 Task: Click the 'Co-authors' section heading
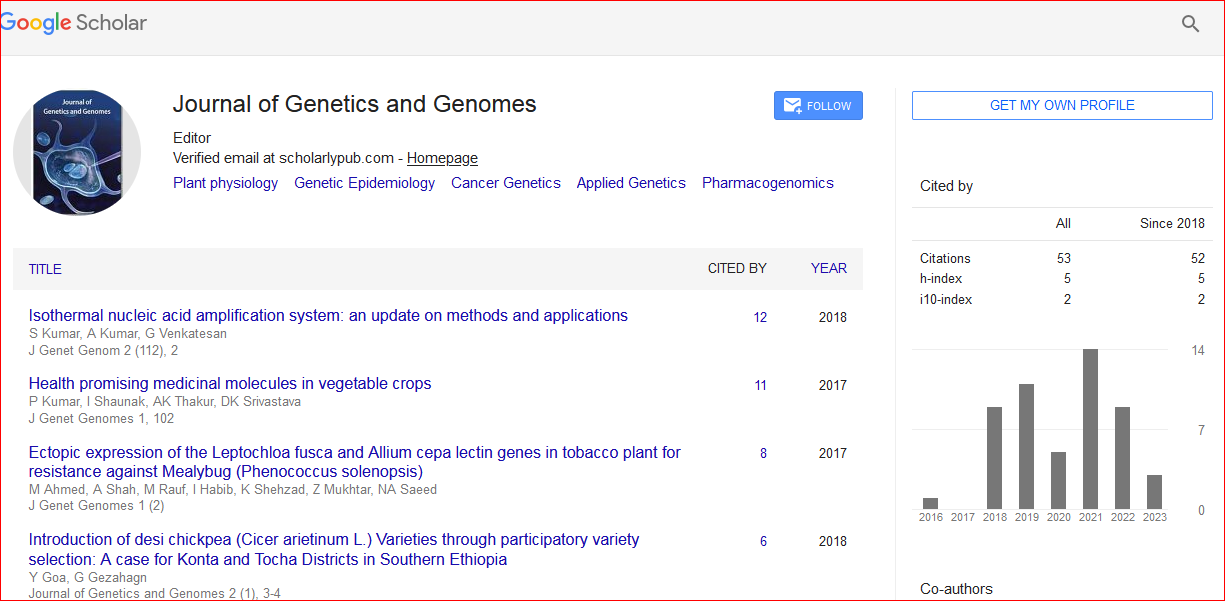click(957, 590)
